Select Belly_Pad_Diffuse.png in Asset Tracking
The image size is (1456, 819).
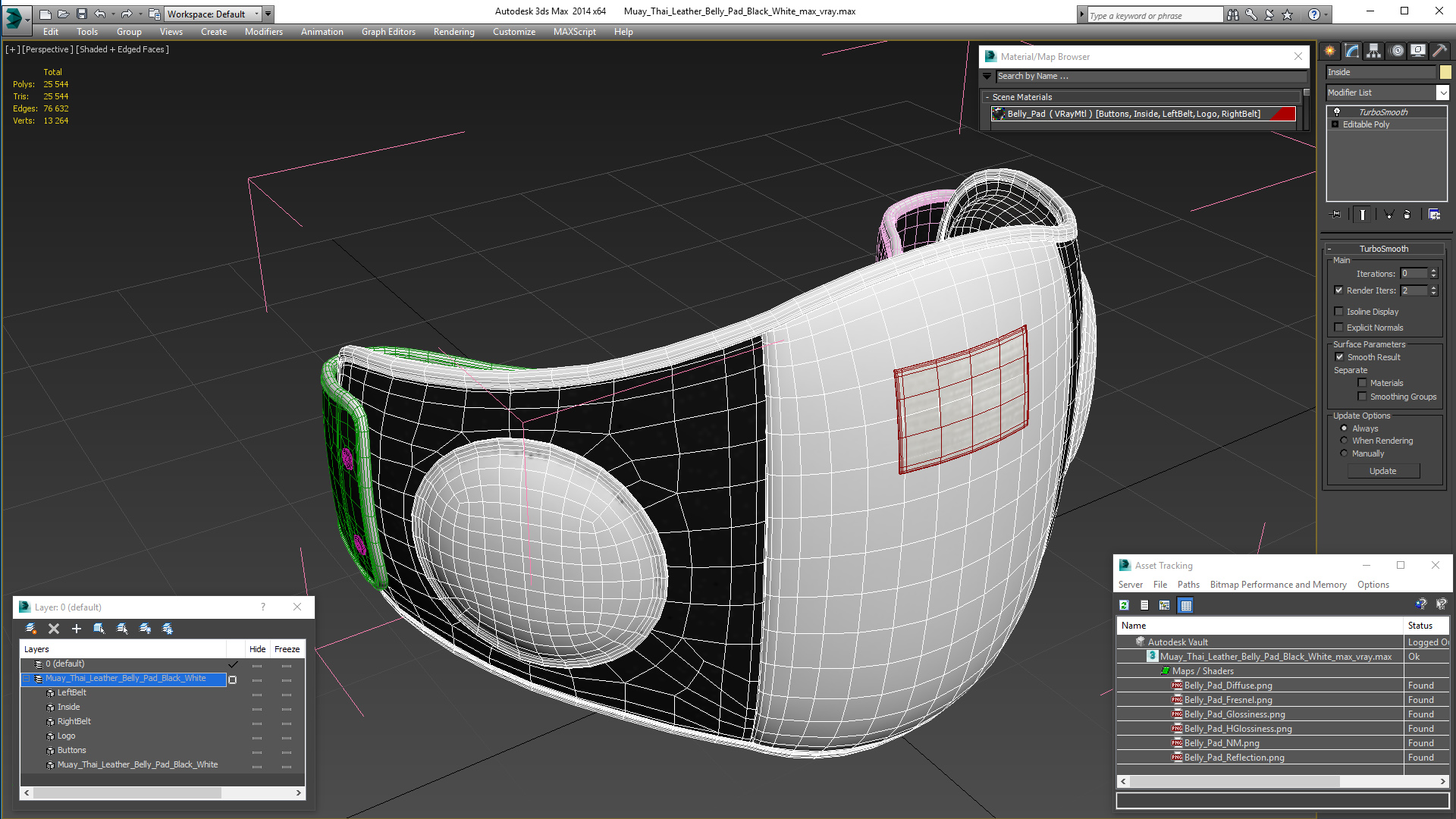point(1228,686)
